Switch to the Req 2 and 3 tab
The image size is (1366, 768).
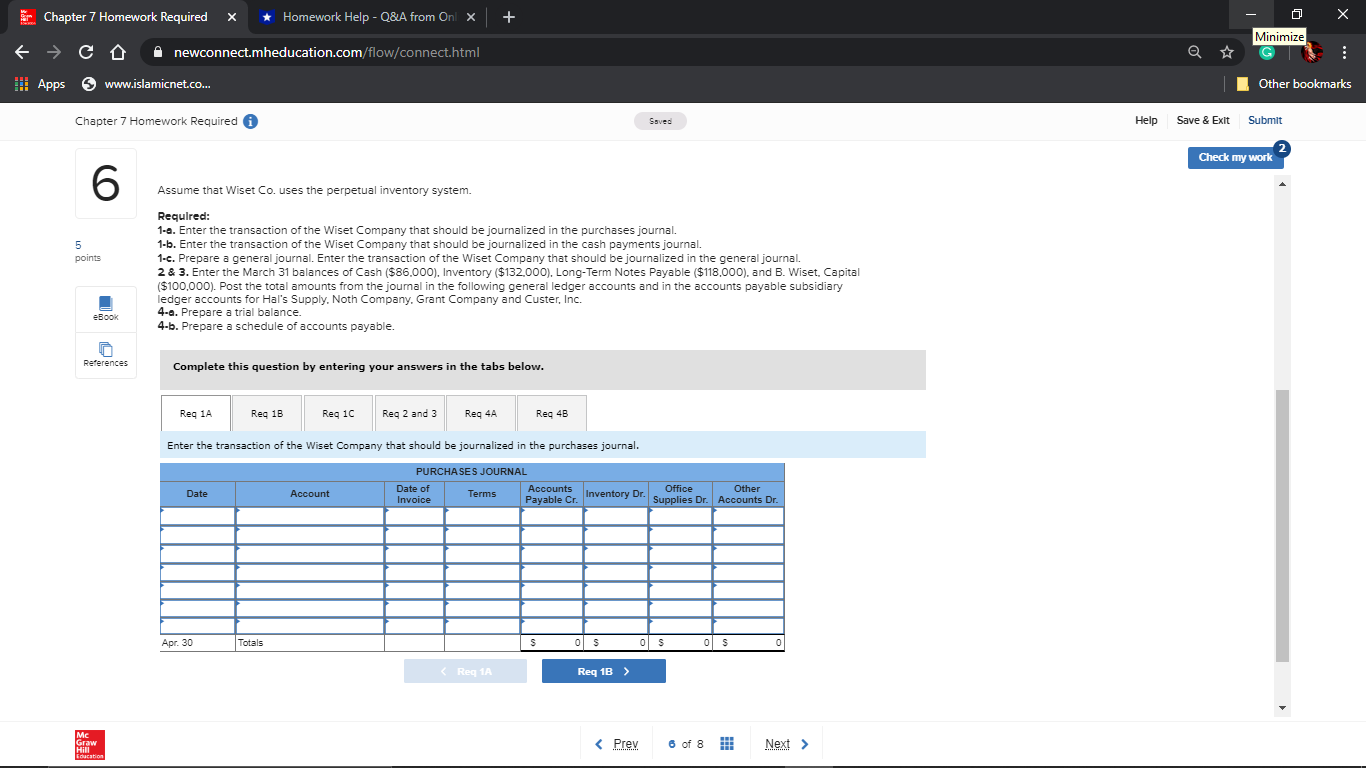click(x=409, y=412)
